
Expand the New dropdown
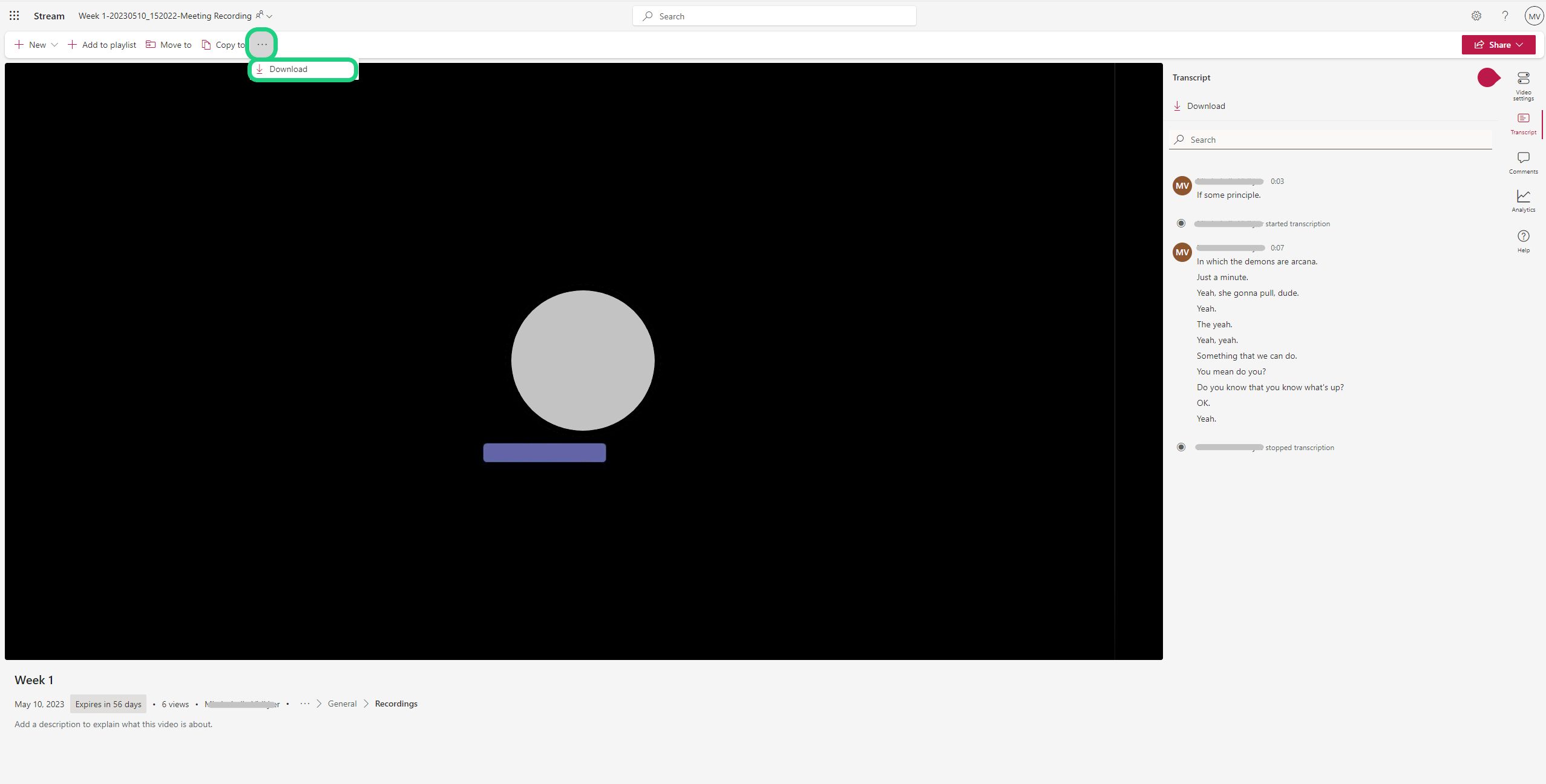[36, 45]
